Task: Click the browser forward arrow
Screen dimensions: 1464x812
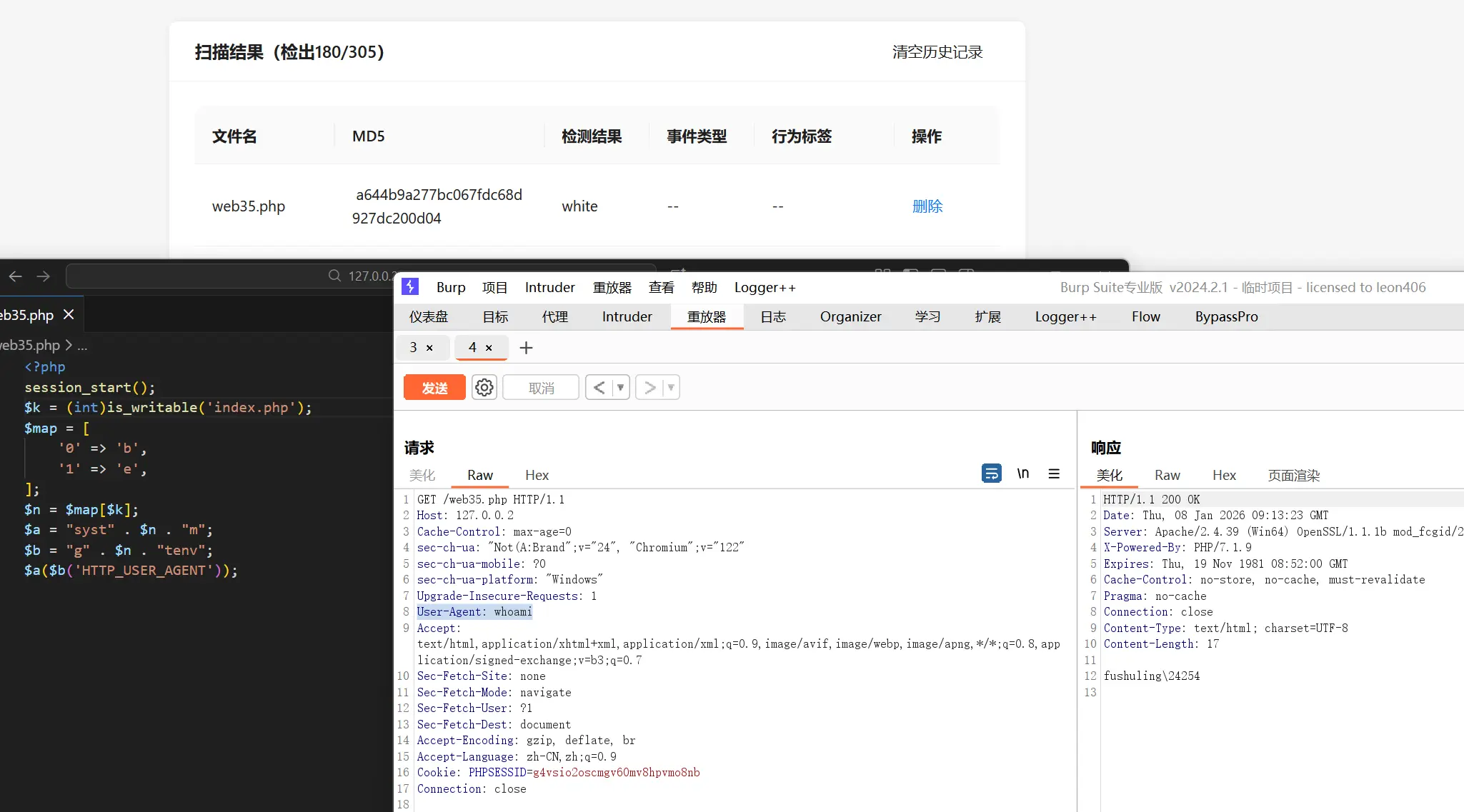Action: 44,276
